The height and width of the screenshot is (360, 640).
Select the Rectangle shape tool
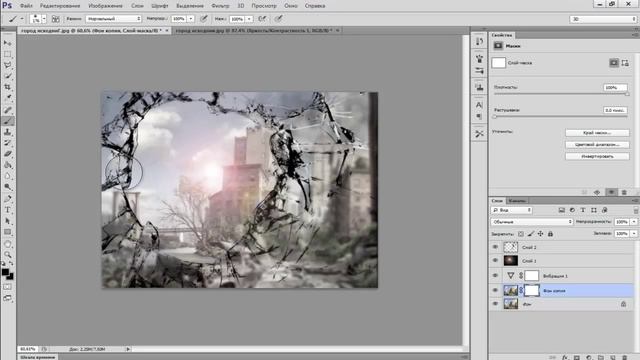point(7,232)
